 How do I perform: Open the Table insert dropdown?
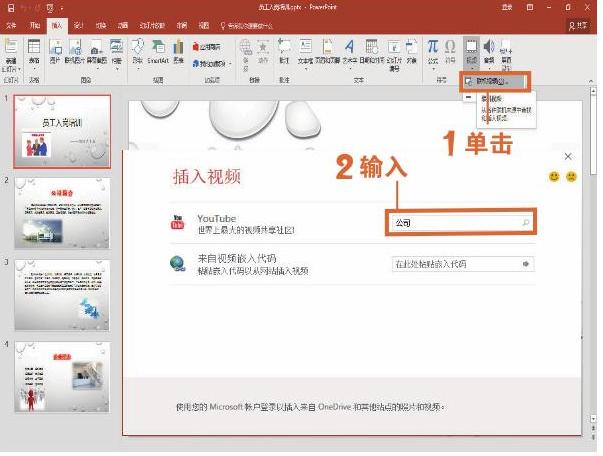point(34,55)
